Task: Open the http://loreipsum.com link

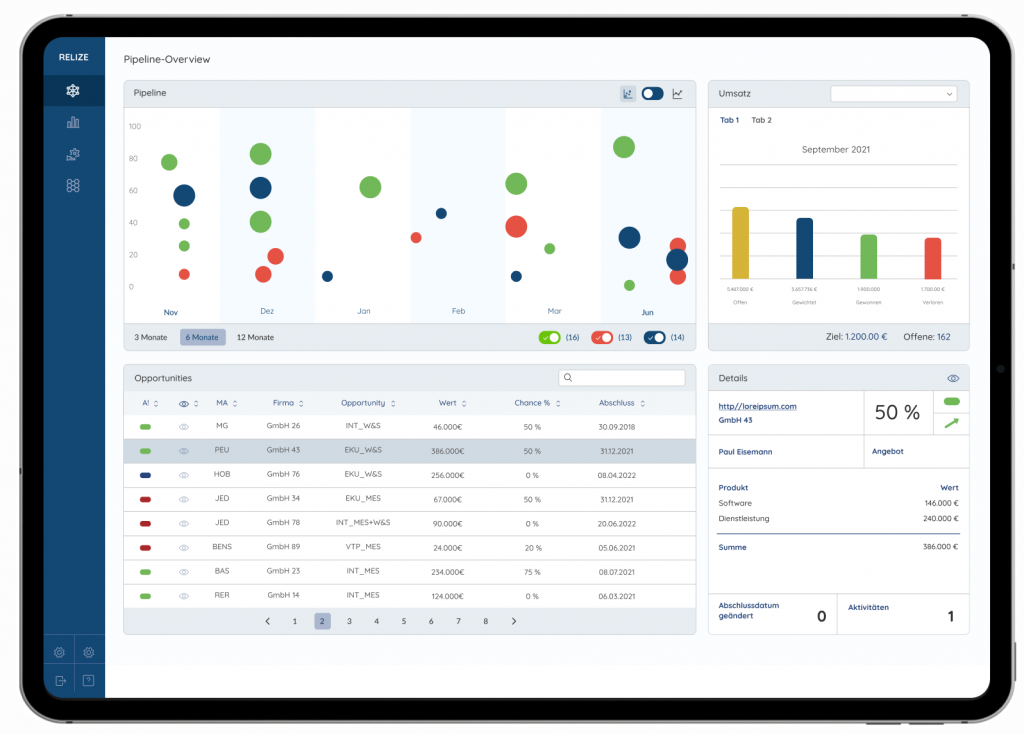Action: [x=757, y=406]
